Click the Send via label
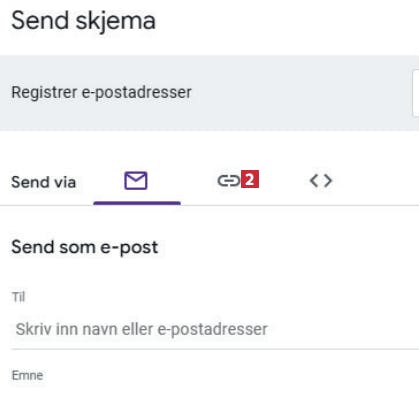The width and height of the screenshot is (419, 396). click(44, 182)
